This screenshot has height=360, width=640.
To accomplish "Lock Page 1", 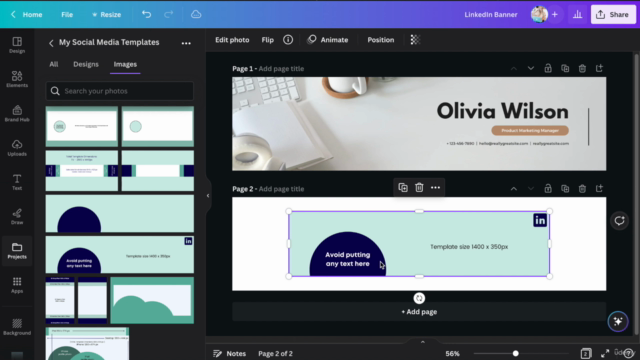I will 548,68.
